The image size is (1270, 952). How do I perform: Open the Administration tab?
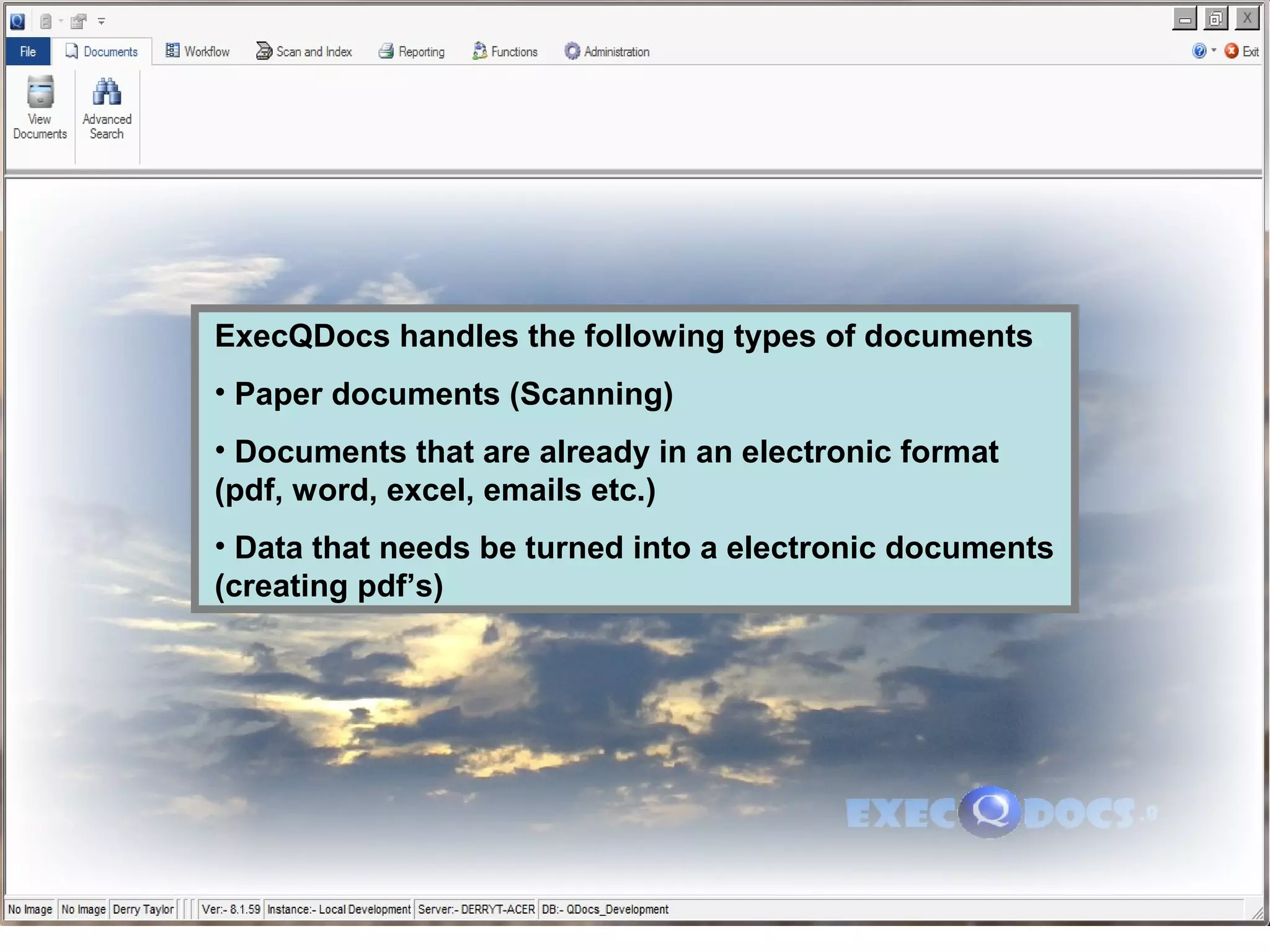pos(607,51)
